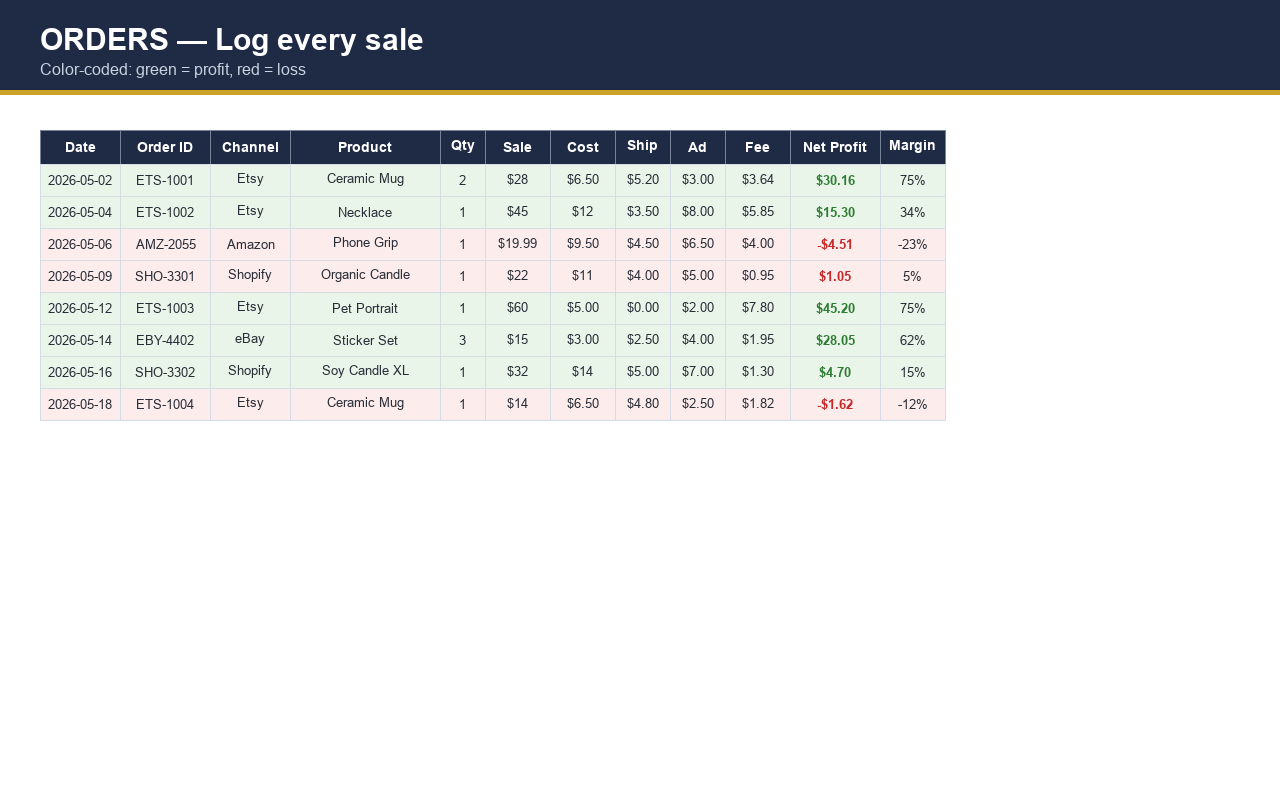Select the Margin column header
Viewport: 1280px width, 800px height.
913,147
